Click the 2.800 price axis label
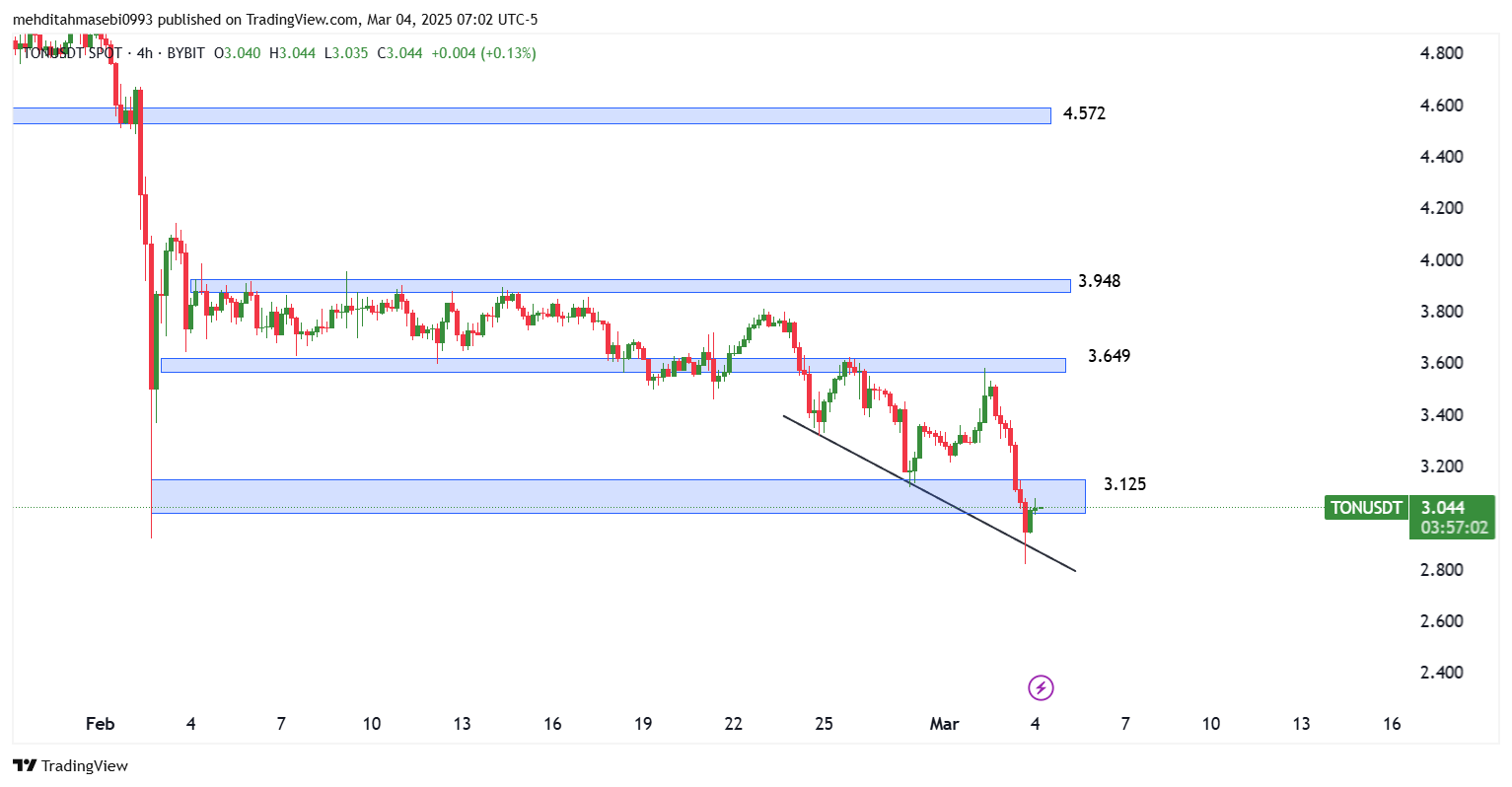This screenshot has height=787, width=1512. click(x=1441, y=570)
